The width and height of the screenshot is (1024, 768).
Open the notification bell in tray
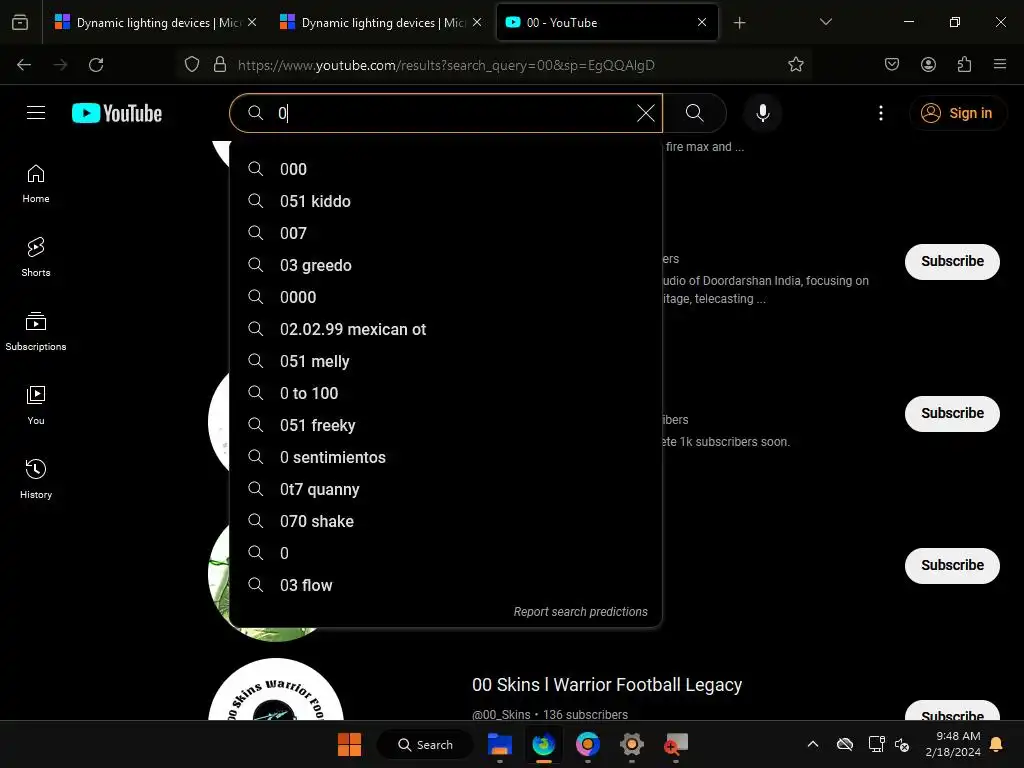tap(997, 744)
